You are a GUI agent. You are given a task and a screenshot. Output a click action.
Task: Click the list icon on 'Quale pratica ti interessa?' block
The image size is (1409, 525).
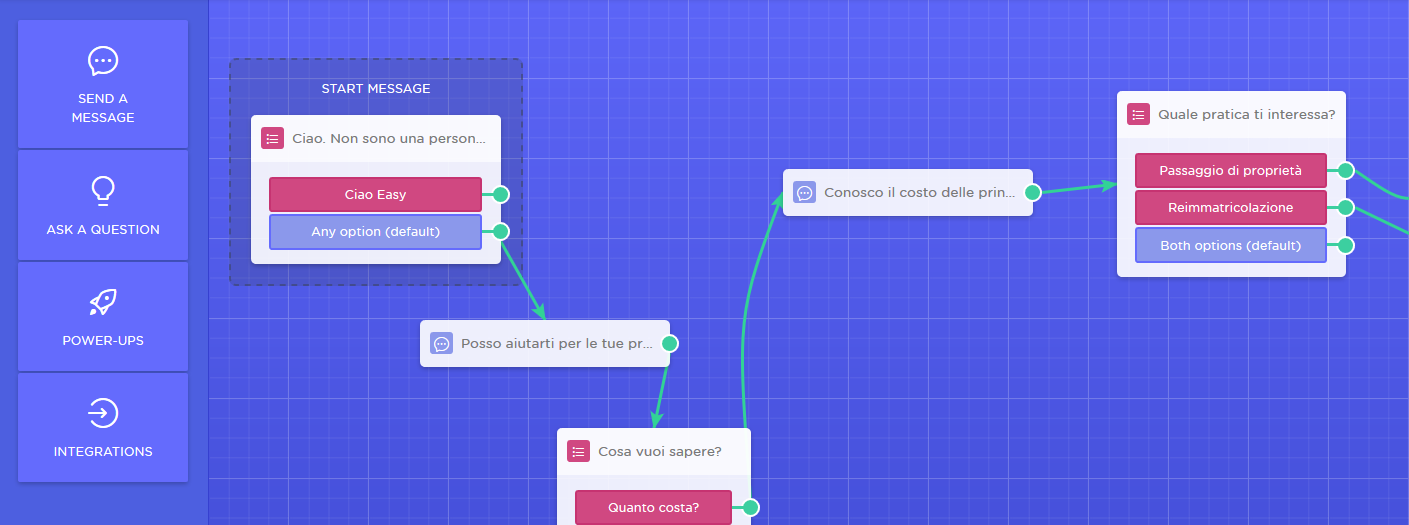(x=1139, y=114)
